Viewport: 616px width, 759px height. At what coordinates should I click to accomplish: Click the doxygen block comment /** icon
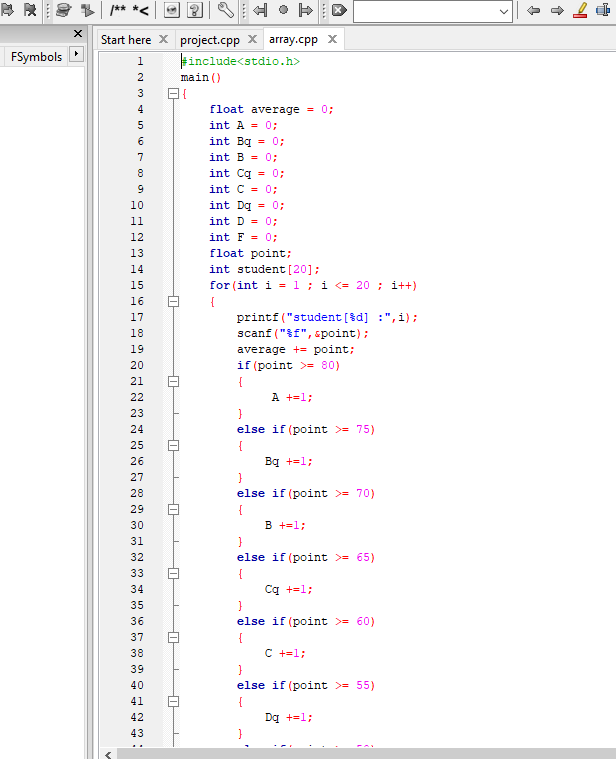[119, 10]
